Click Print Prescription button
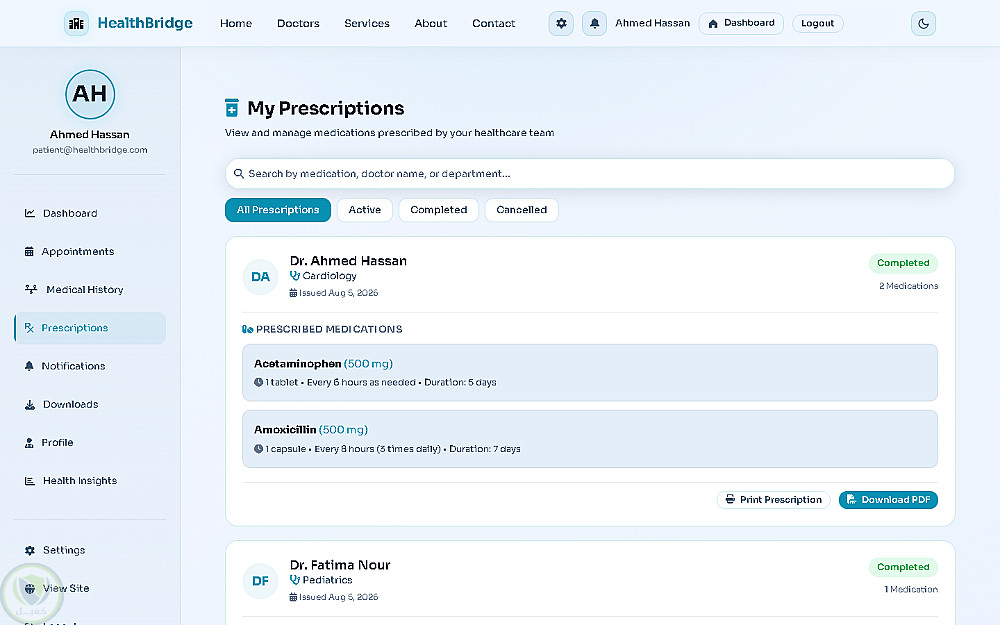1000x625 pixels. 774,500
